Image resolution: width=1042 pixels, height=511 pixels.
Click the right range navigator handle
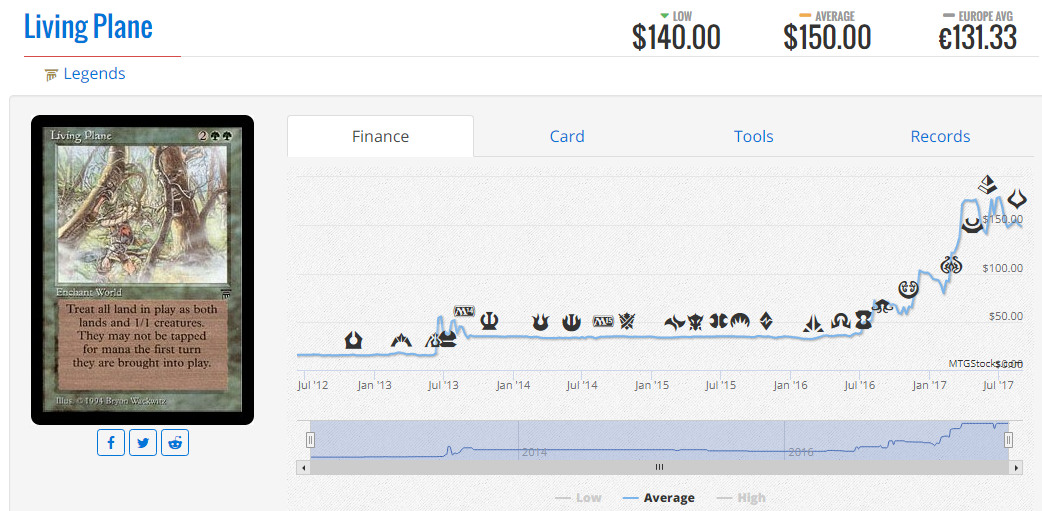pos(1009,440)
